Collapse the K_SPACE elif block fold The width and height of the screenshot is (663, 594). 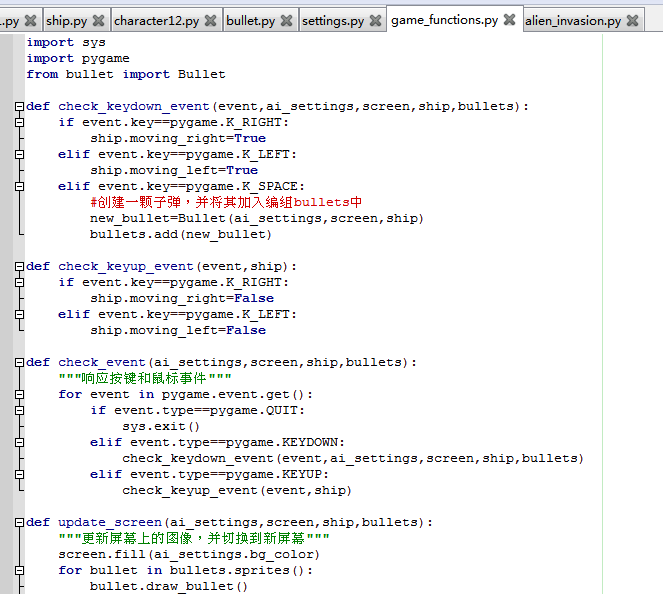19,186
